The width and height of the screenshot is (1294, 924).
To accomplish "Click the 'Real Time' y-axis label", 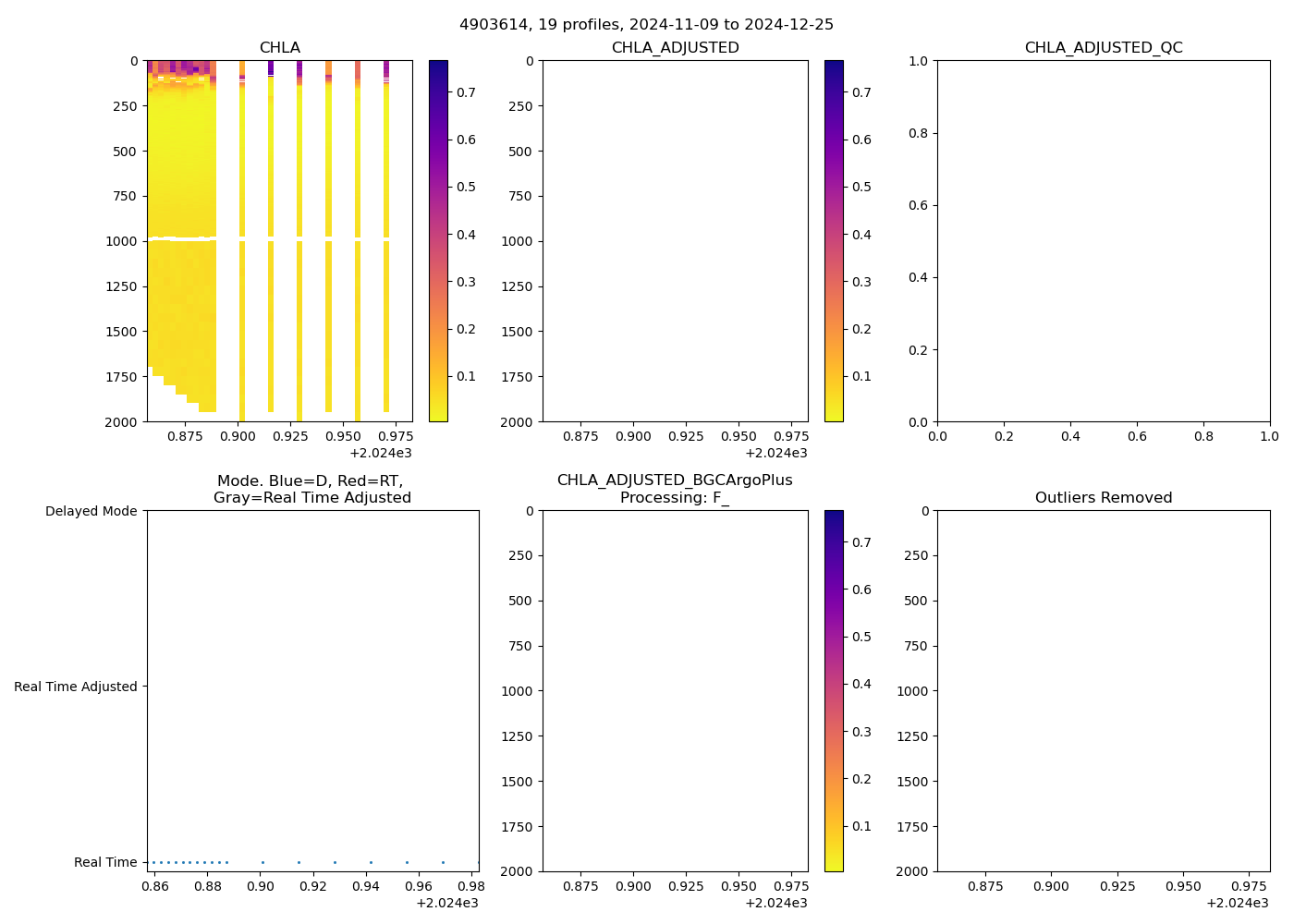I will coord(105,863).
